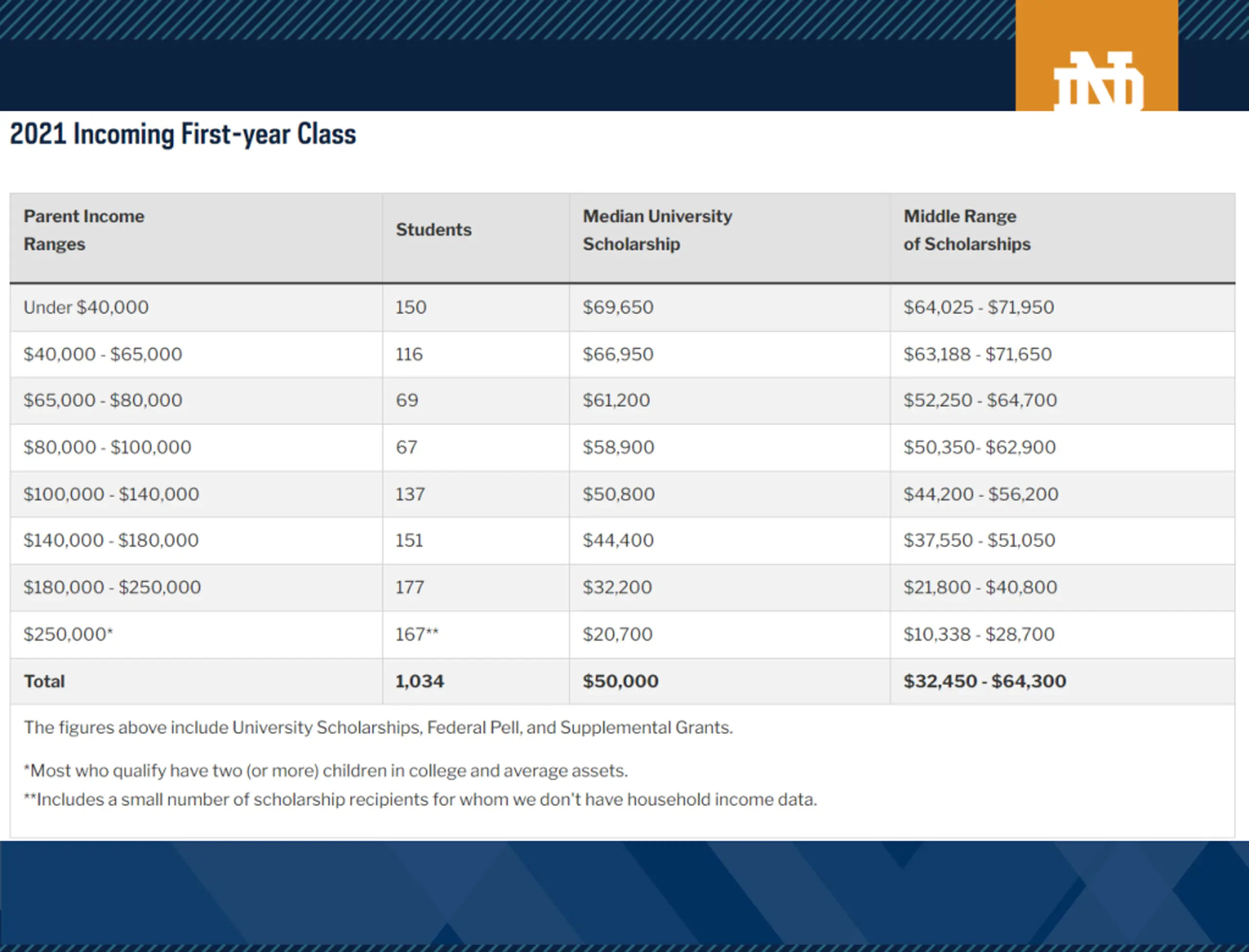Select the '$65,000 - $80,000' income range cell
Screen dimensions: 1249x952
102,400
